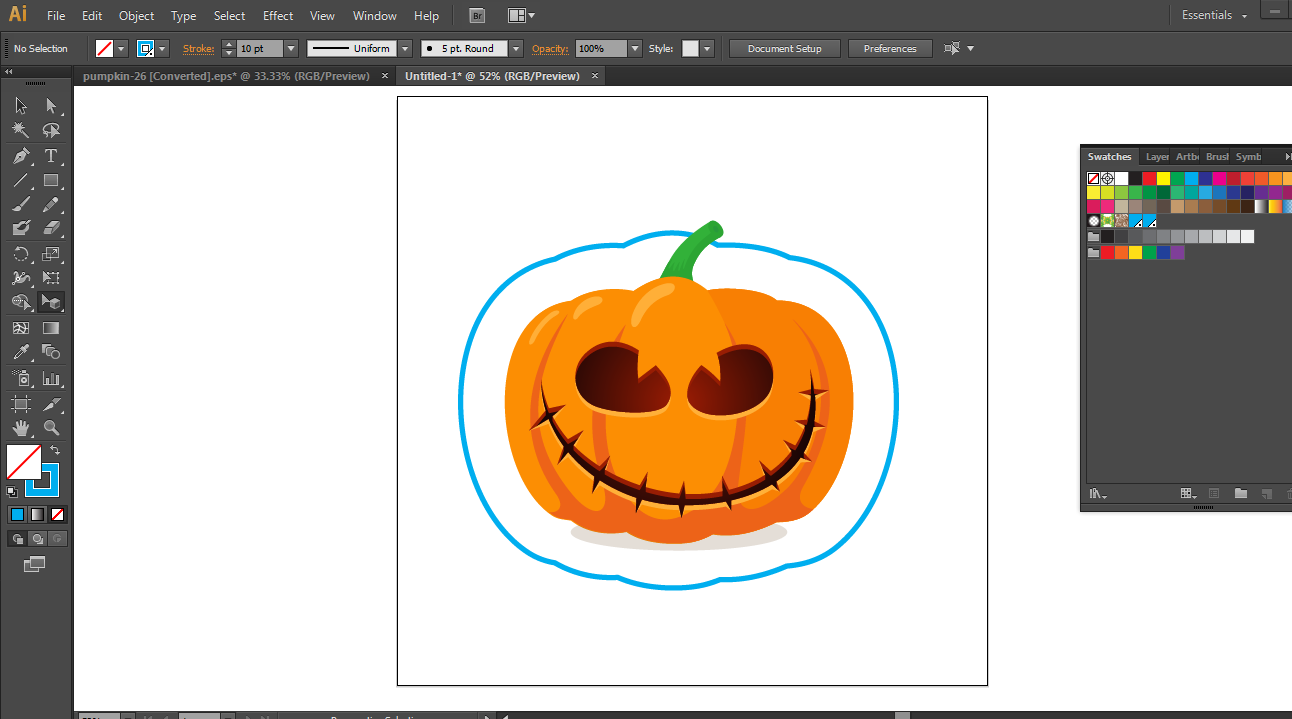This screenshot has width=1292, height=719.
Task: Open Adobe Bridge with the Br icon
Action: tap(479, 16)
